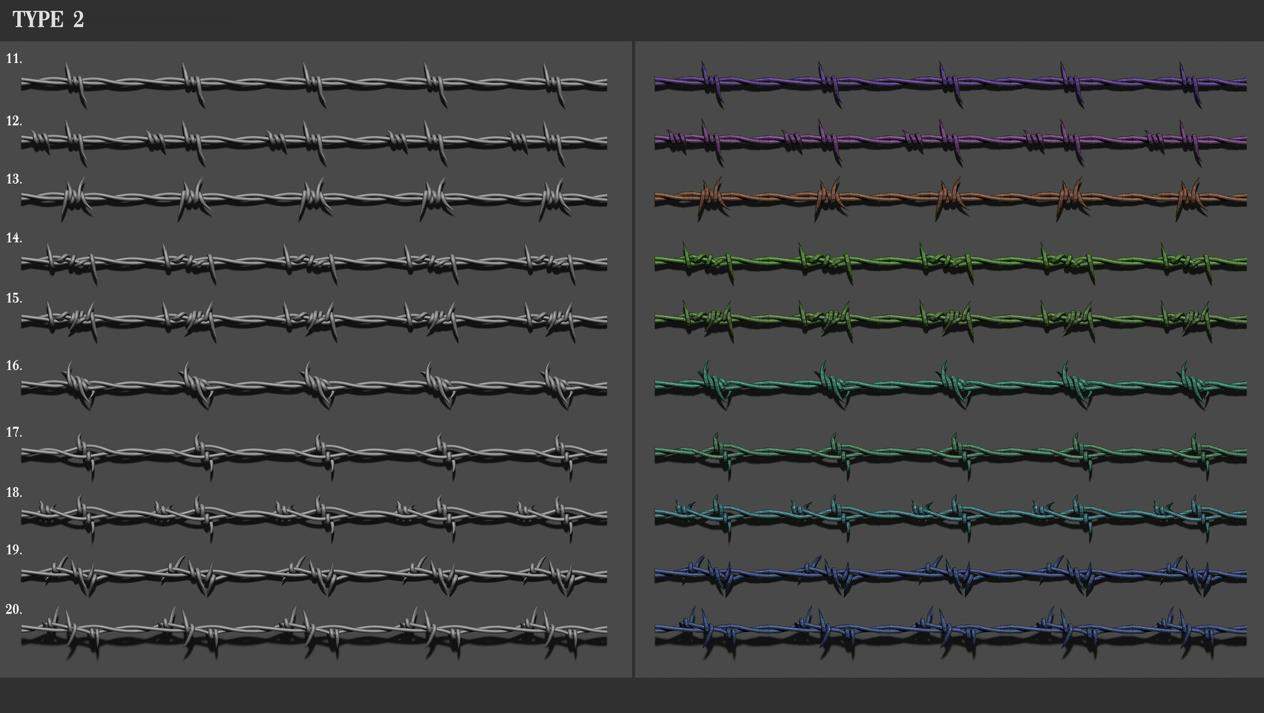
Task: Click the number label "14."
Action: 14,239
